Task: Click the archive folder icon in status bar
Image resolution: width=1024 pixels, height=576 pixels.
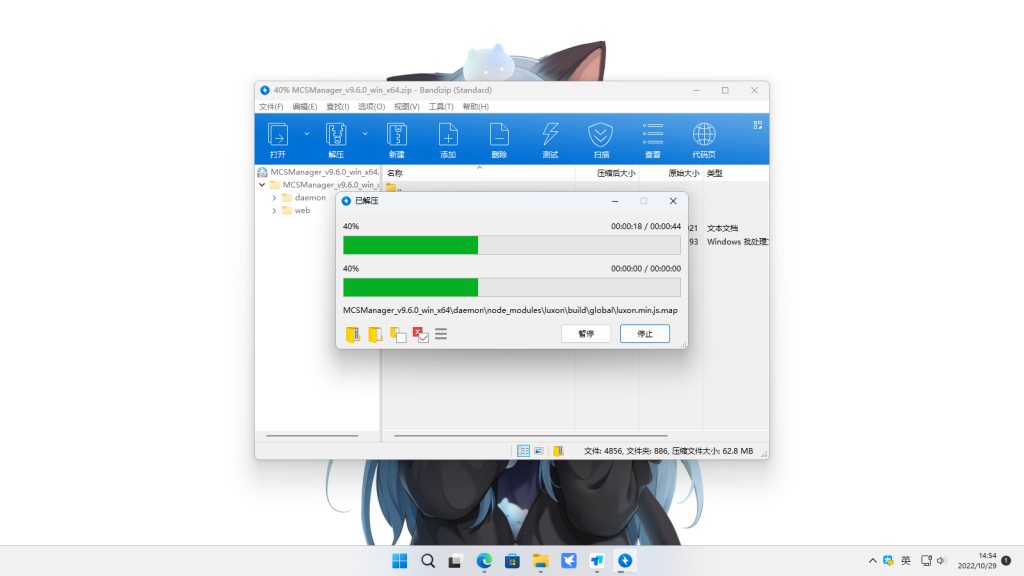Action: click(x=558, y=451)
